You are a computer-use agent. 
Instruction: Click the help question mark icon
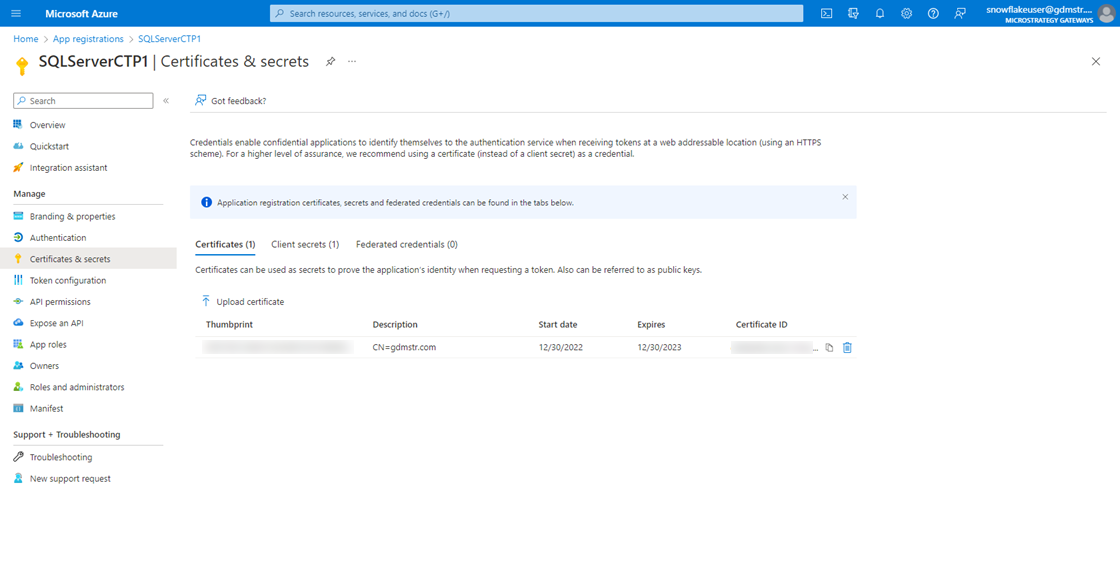933,13
